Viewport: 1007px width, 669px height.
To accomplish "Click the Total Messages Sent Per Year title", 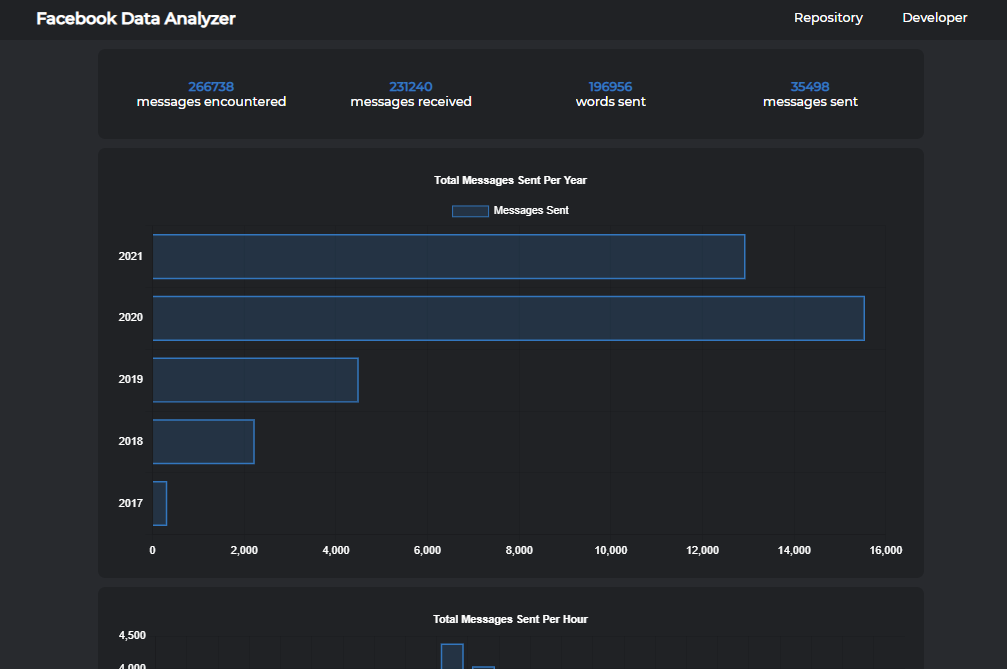I will coord(511,180).
